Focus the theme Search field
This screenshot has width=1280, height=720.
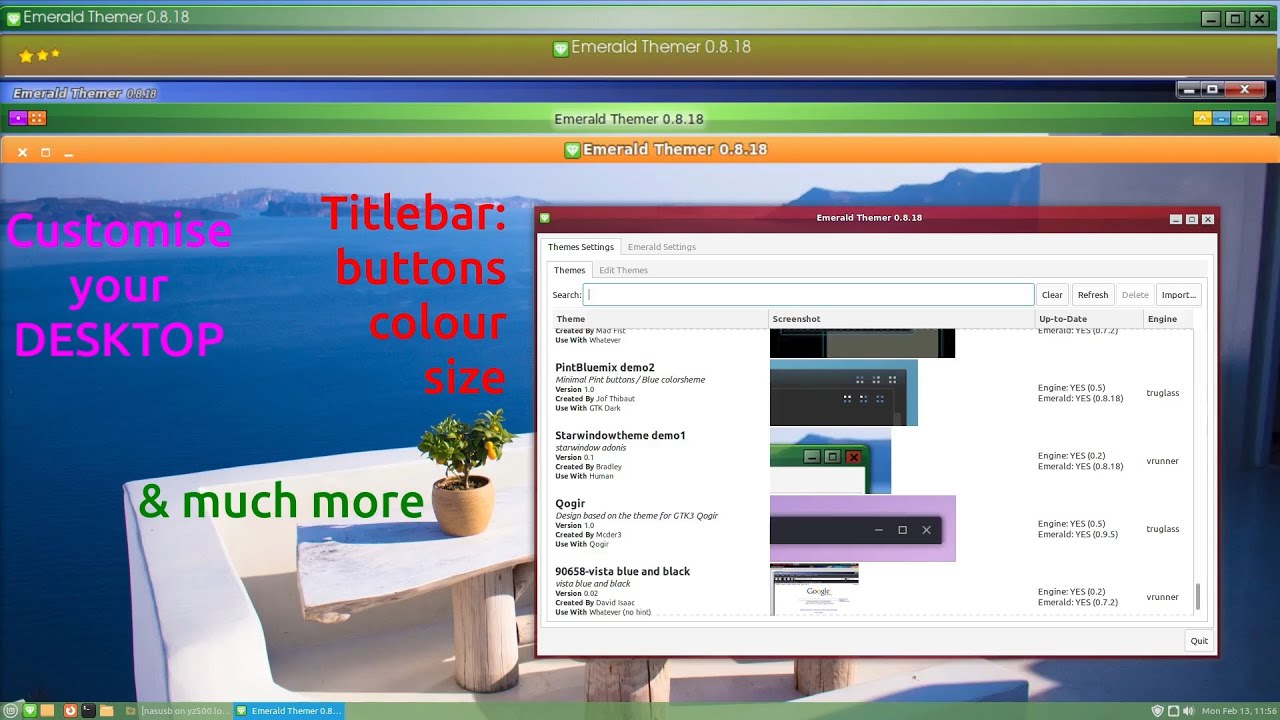(x=808, y=295)
